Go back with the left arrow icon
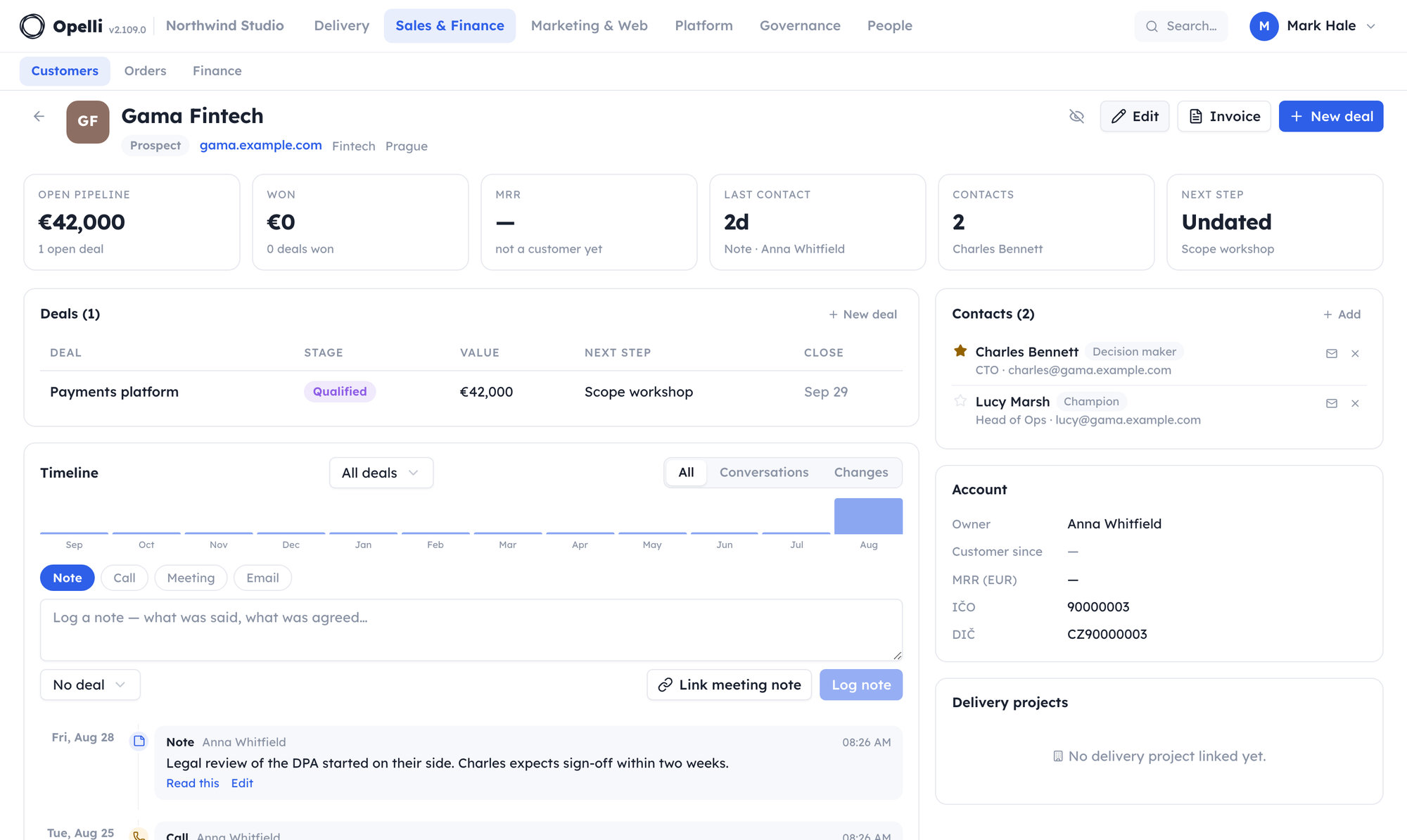The height and width of the screenshot is (840, 1407). (x=39, y=116)
